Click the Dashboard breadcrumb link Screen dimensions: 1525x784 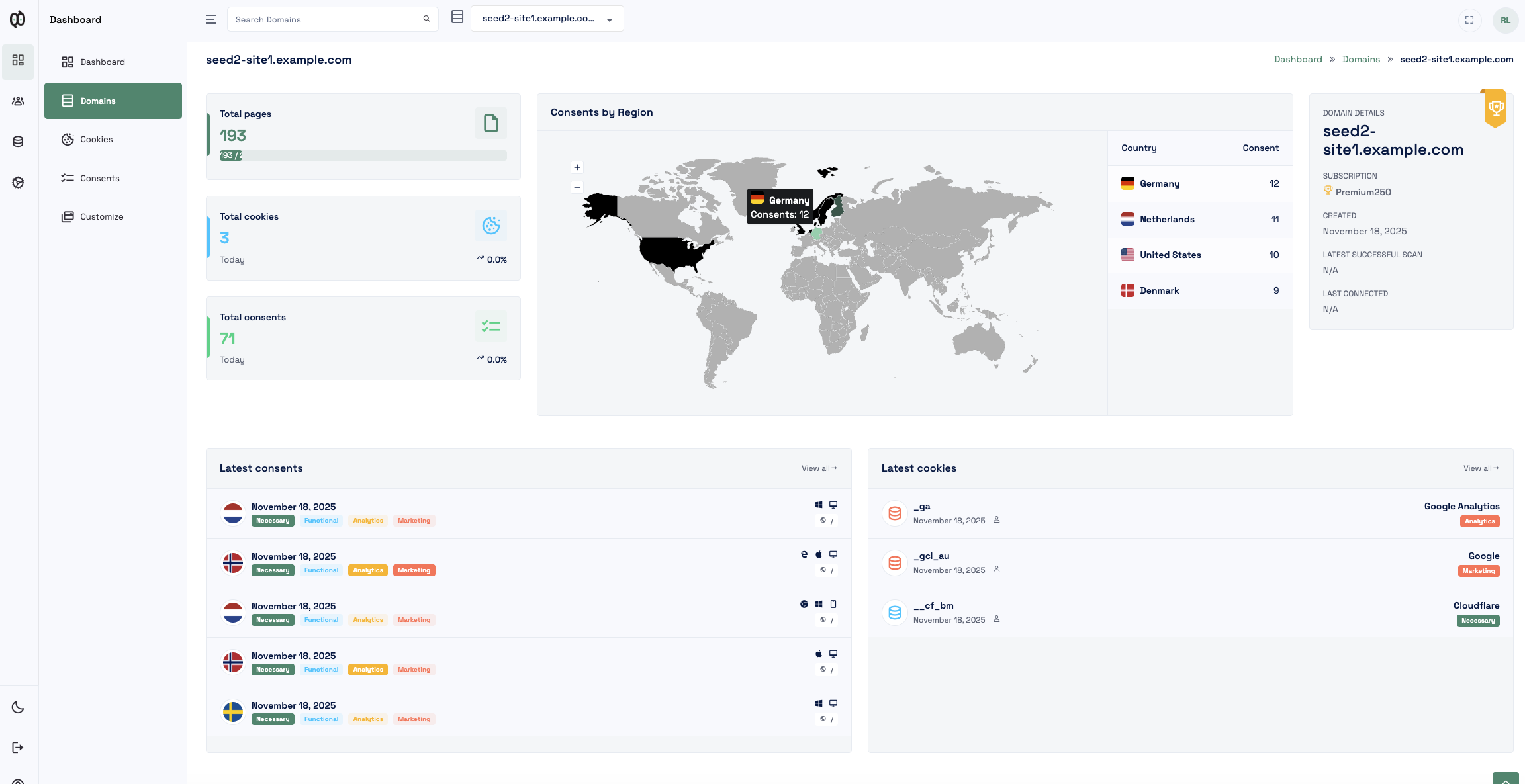[x=1298, y=59]
